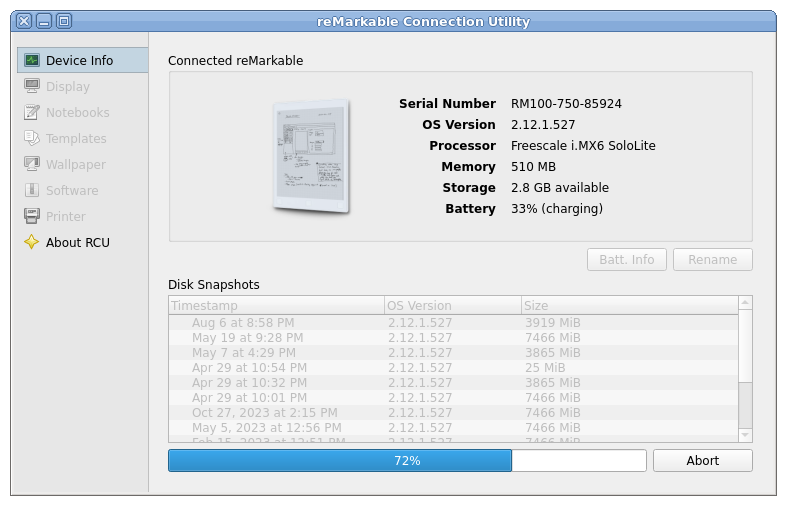
Task: Select the "Apr 29 at 10:54 PM" snapshot
Action: coord(454,368)
